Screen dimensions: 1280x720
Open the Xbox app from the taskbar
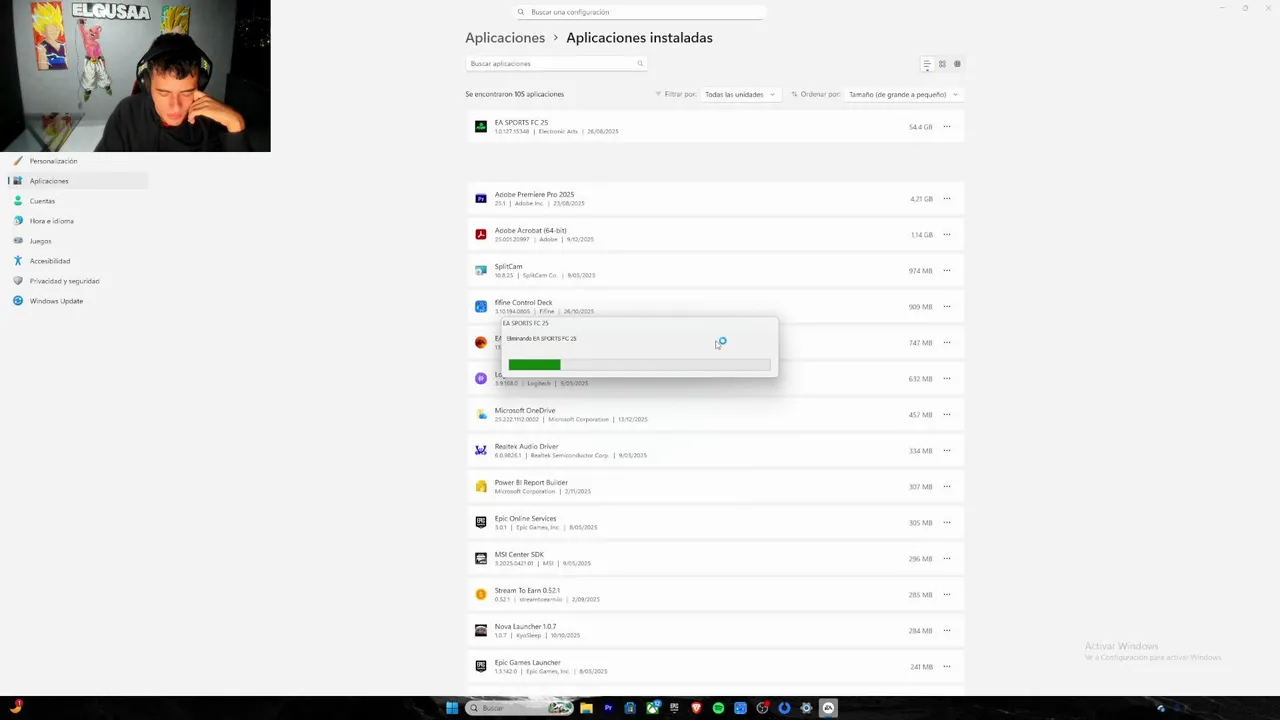click(x=652, y=708)
